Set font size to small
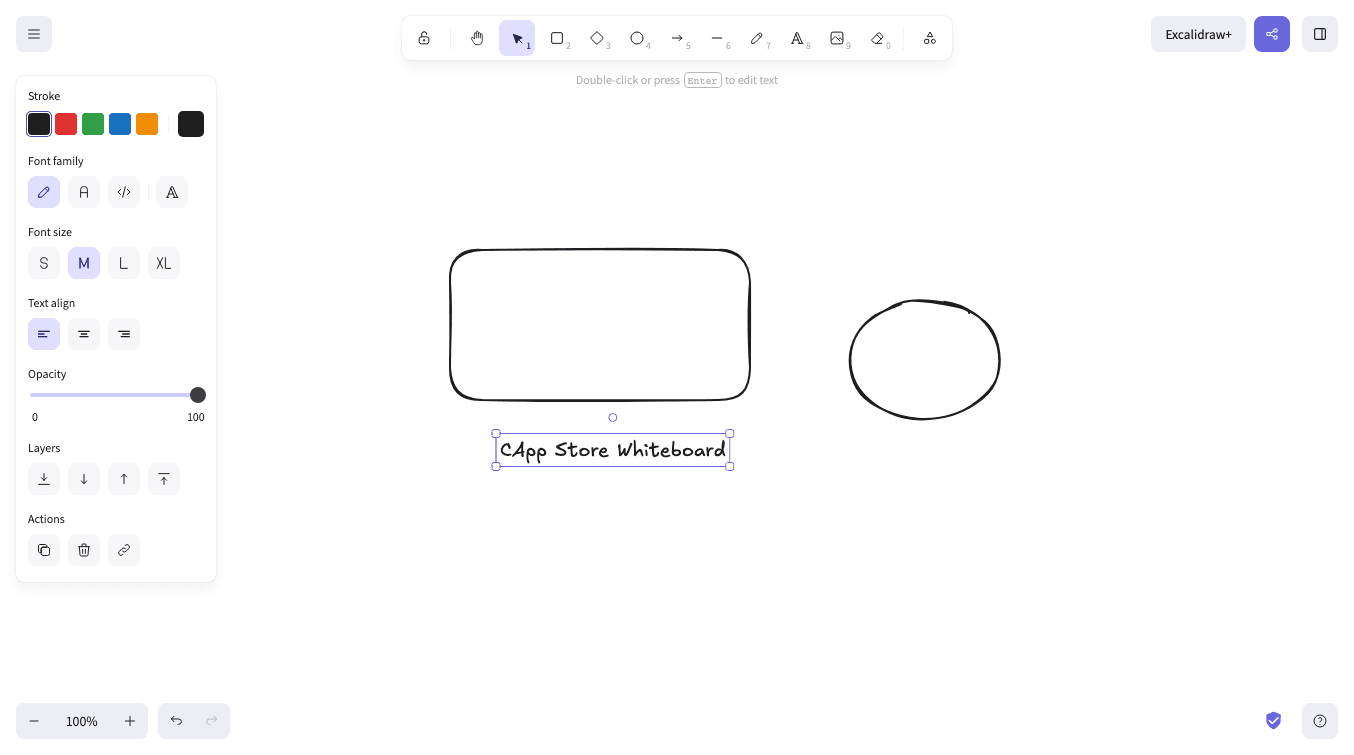The image size is (1354, 755). (44, 263)
